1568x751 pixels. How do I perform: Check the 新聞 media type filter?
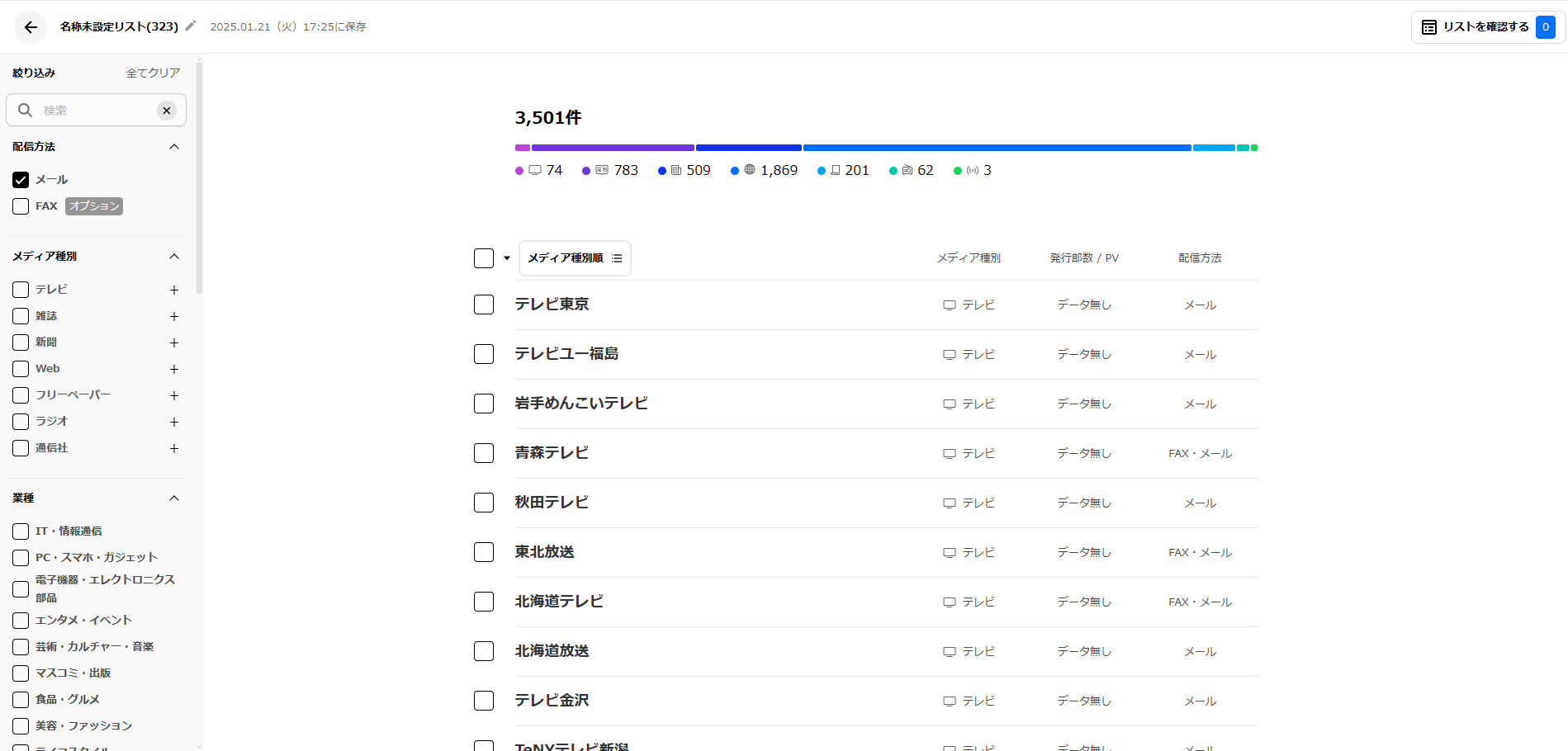click(21, 342)
